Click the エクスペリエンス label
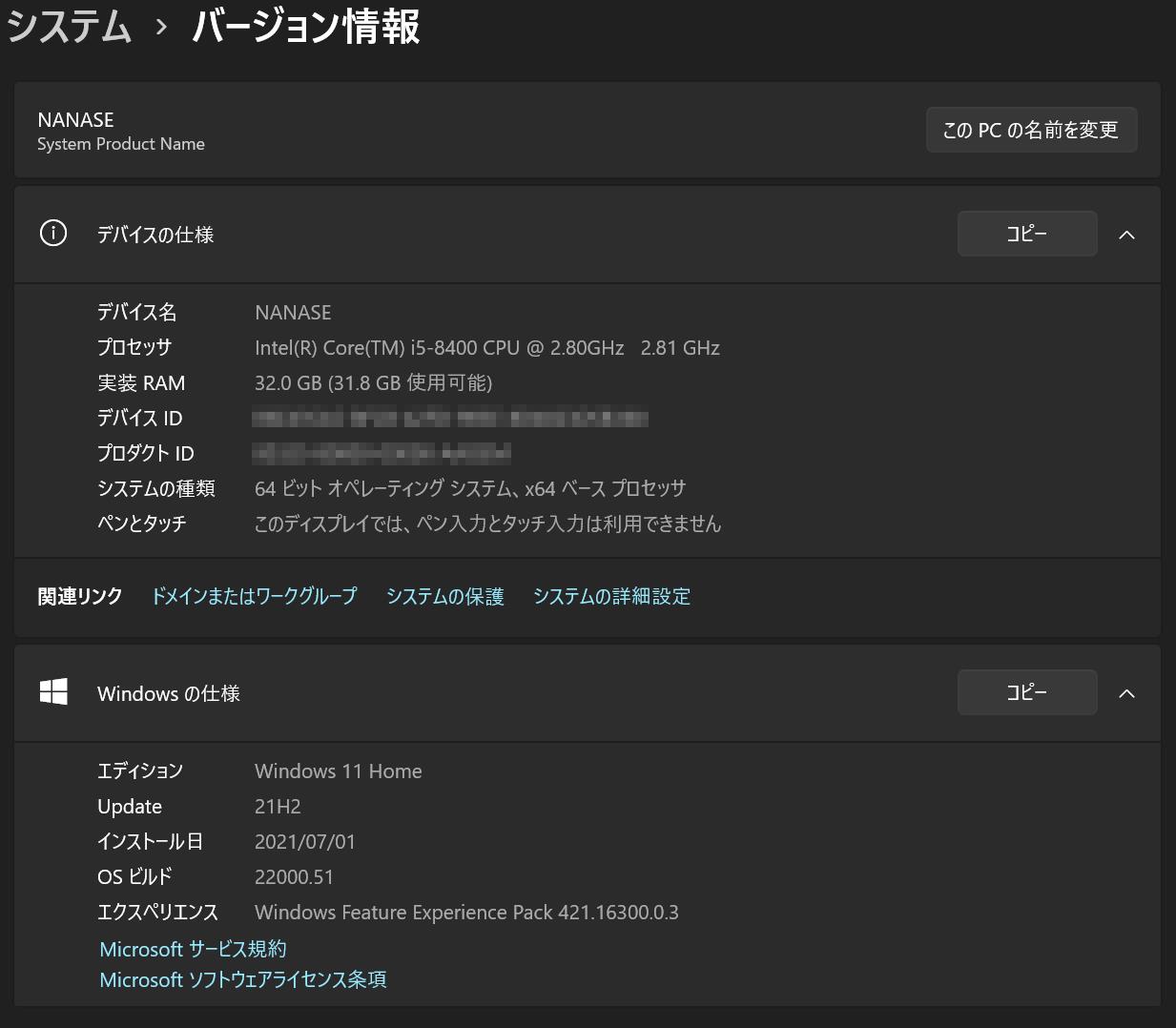The image size is (1176, 1028). coord(158,912)
